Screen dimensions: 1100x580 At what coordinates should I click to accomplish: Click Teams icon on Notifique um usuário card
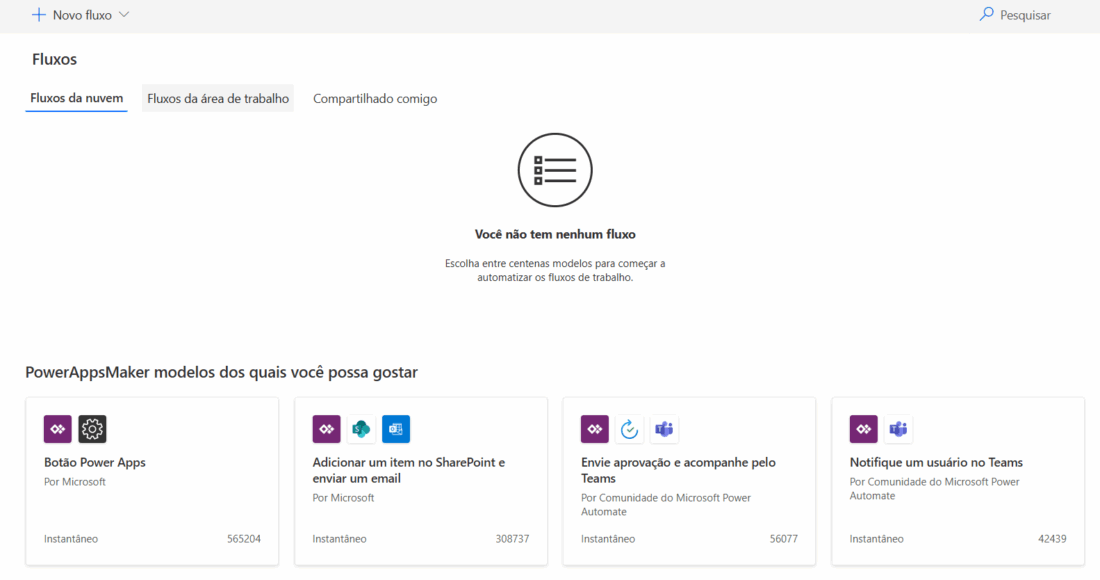tap(898, 429)
